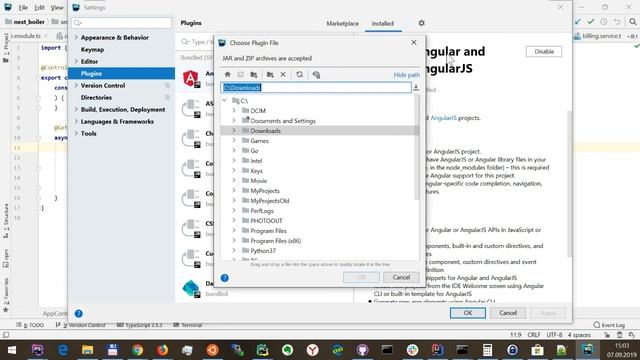Expand the DCIM folder

click(234, 111)
